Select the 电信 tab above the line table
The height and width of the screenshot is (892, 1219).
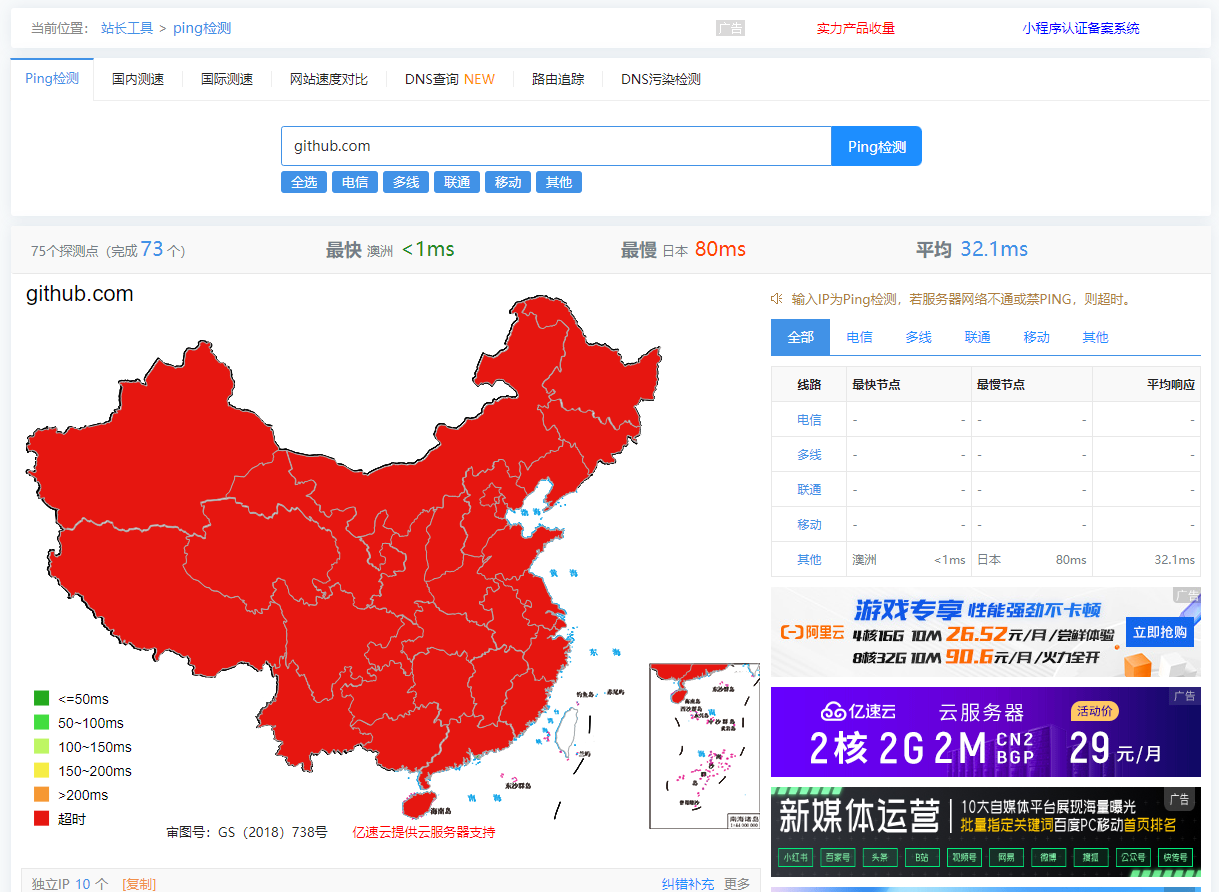pos(859,337)
